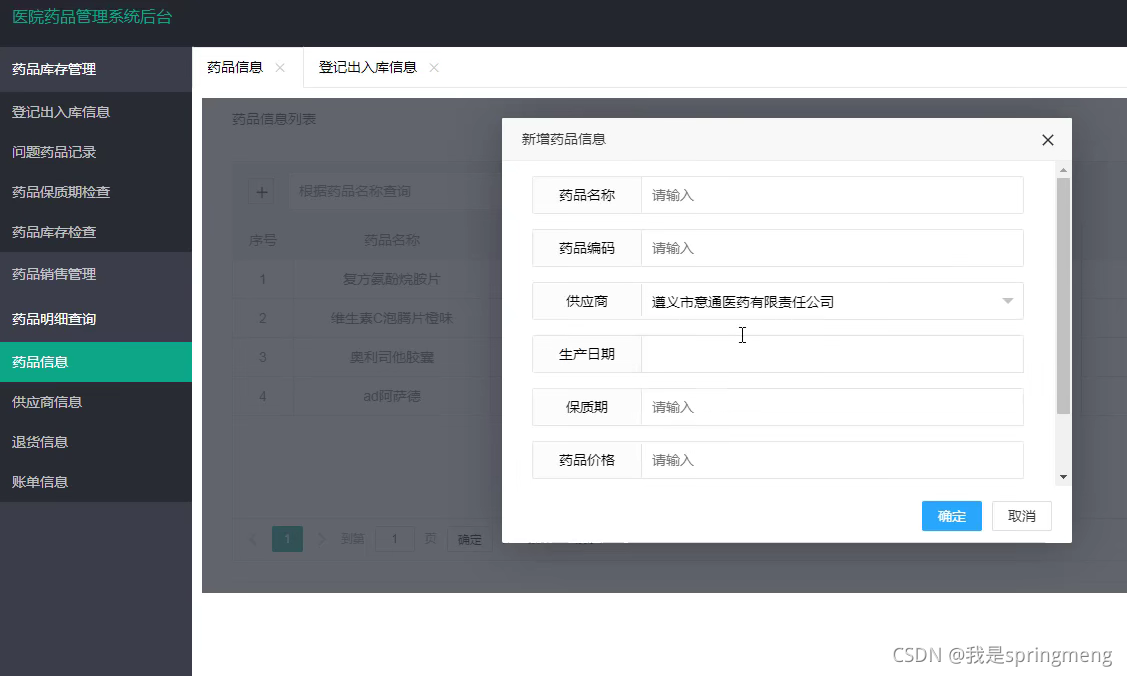Go to next page arrow in pagination
Screen dimensions: 1127x676
coord(321,539)
